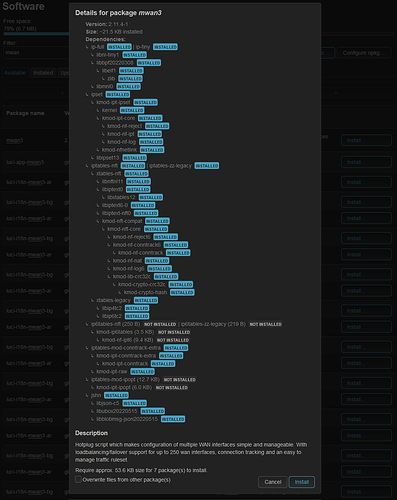Tick the Overwrite files from other package(s) checkbox
The height and width of the screenshot is (500, 397).
click(78, 480)
